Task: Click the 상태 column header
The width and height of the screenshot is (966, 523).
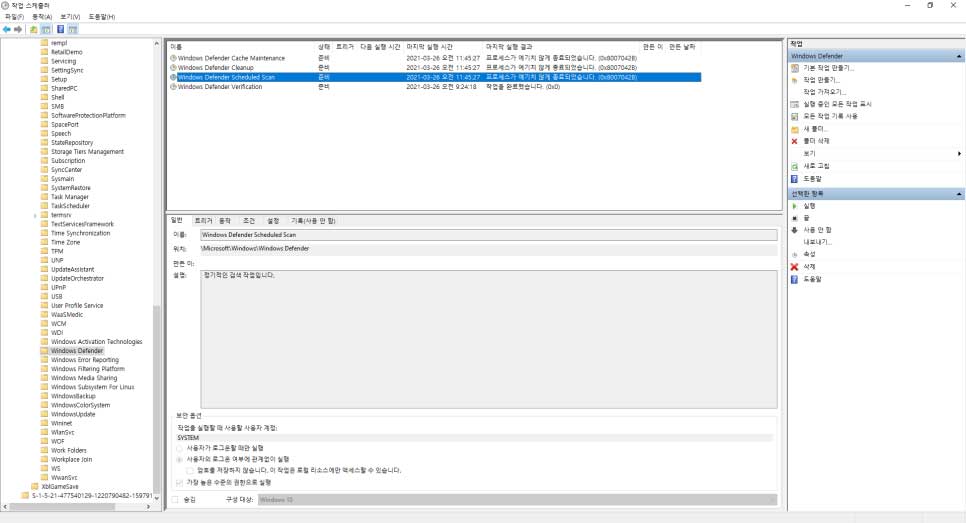Action: [324, 47]
